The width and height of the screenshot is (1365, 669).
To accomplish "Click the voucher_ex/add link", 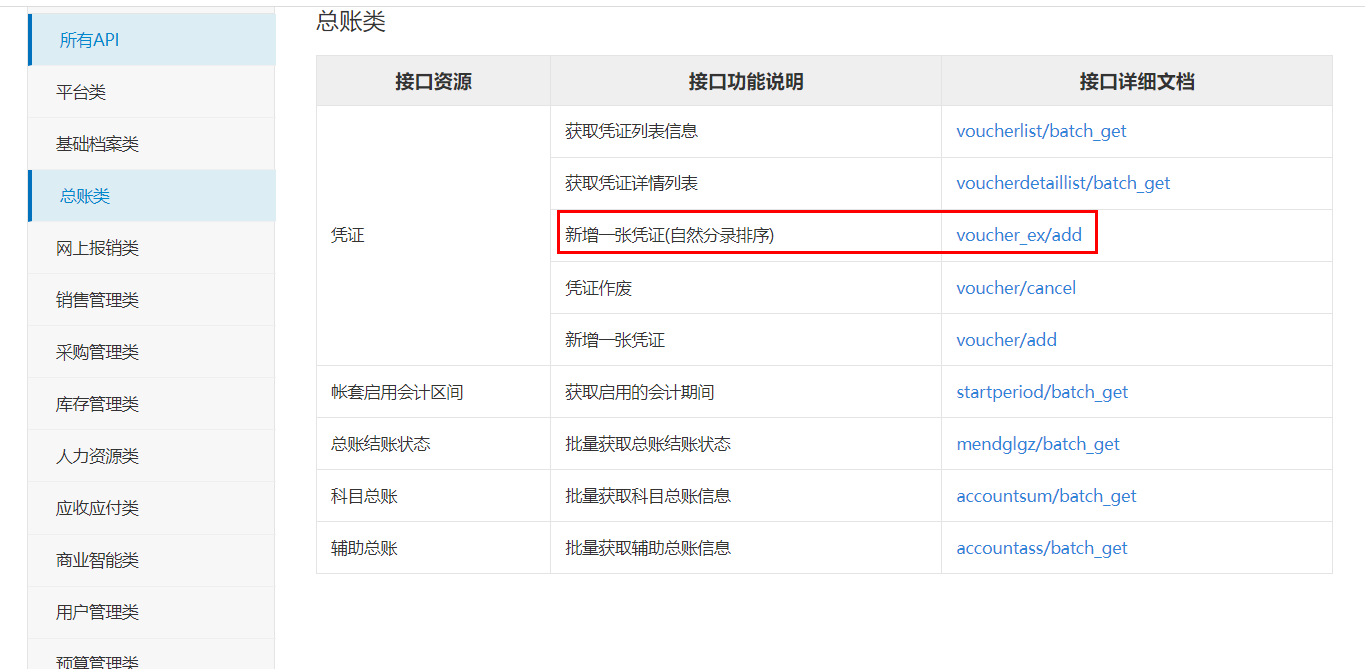I will [x=1019, y=235].
